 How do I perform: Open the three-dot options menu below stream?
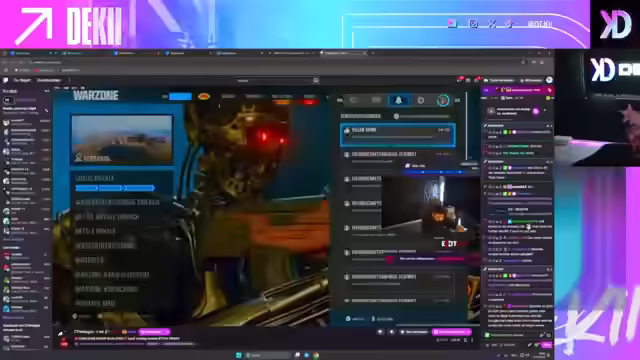[x=472, y=340]
